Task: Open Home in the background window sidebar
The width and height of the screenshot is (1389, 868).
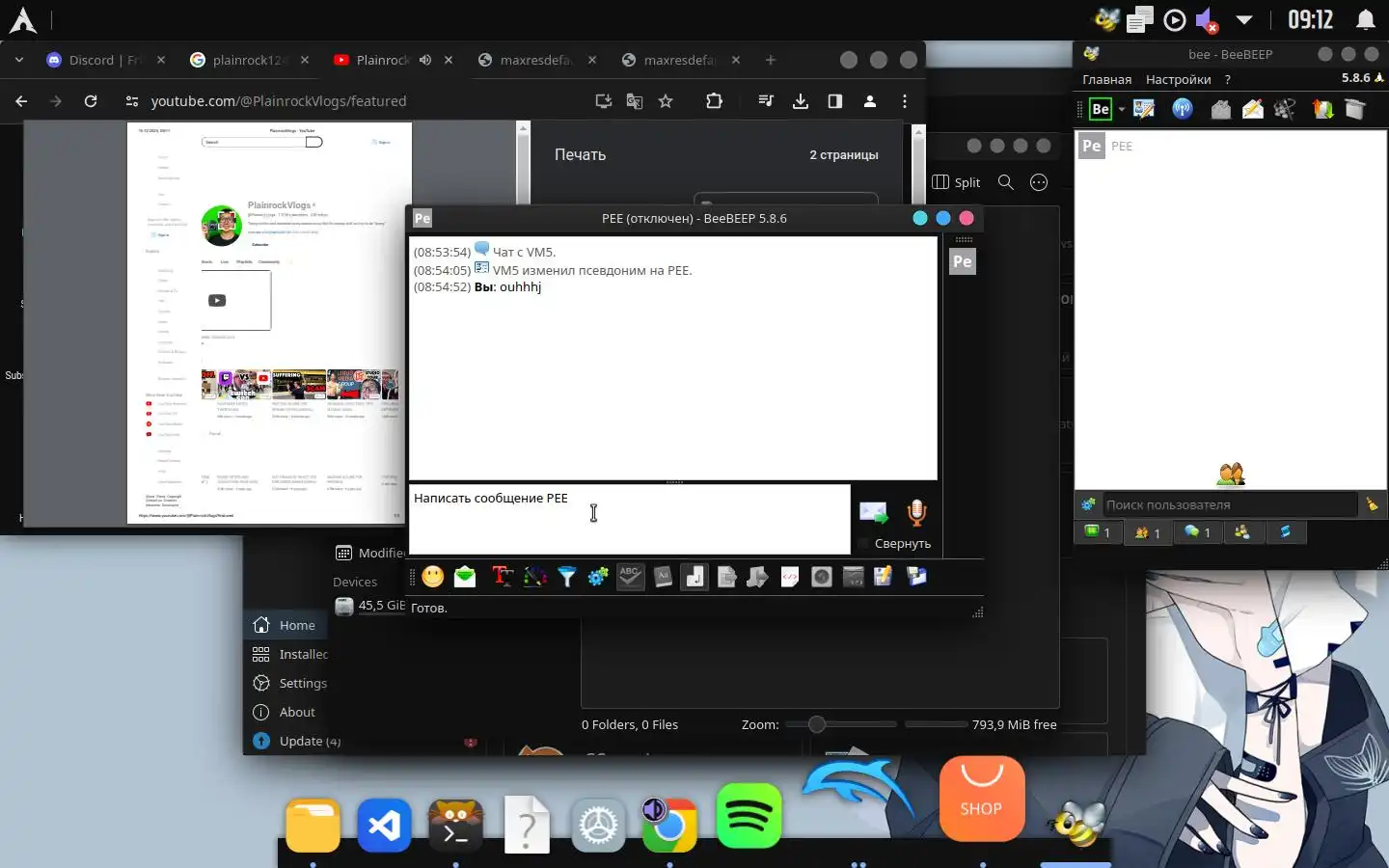Action: [x=285, y=625]
